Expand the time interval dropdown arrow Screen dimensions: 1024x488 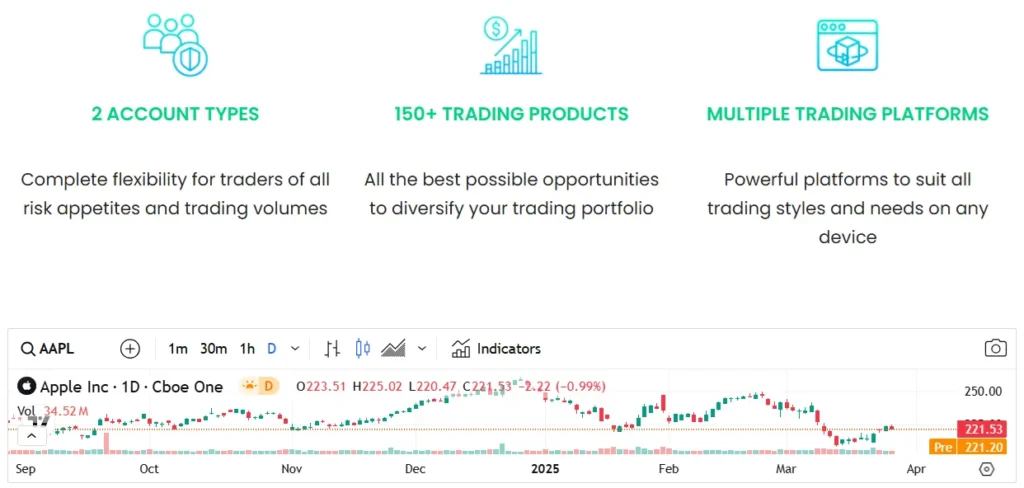[295, 349]
